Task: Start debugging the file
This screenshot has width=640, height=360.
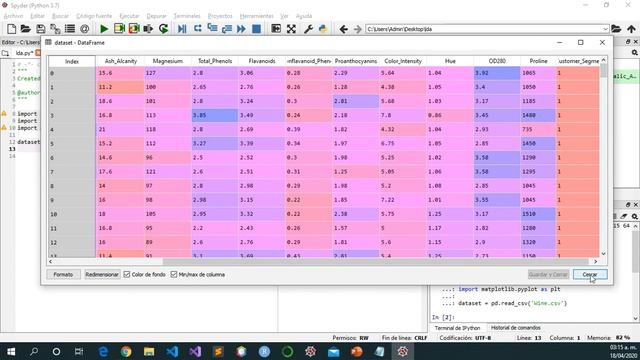Action: pyautogui.click(x=182, y=29)
